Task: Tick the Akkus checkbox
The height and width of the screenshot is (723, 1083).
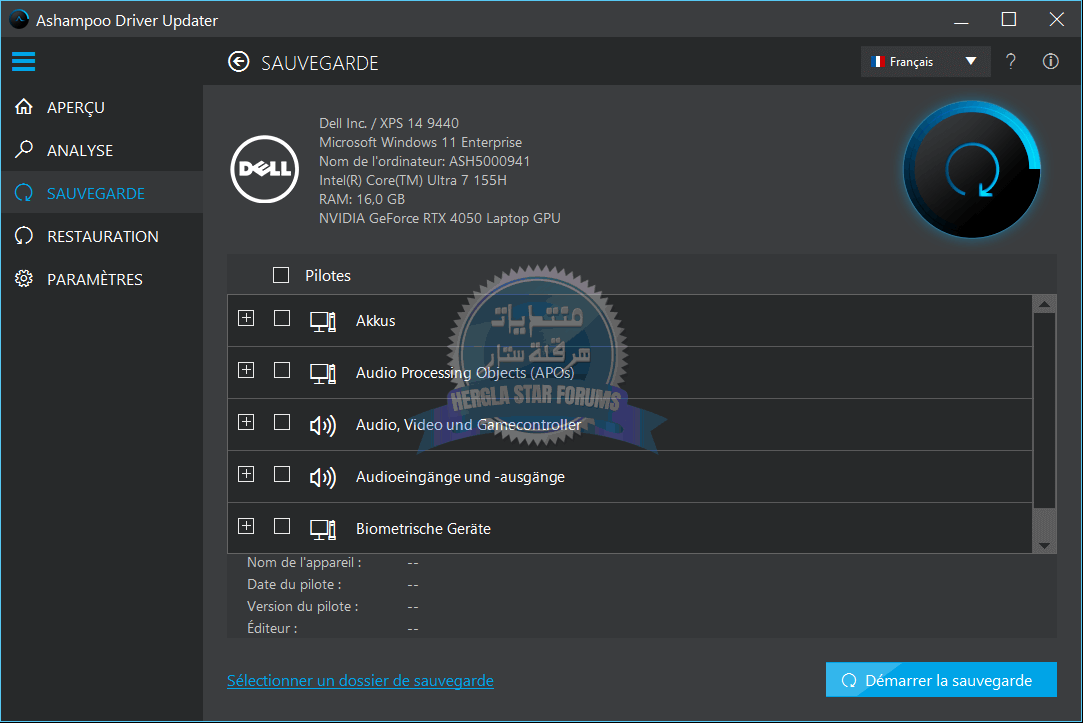Action: tap(282, 318)
